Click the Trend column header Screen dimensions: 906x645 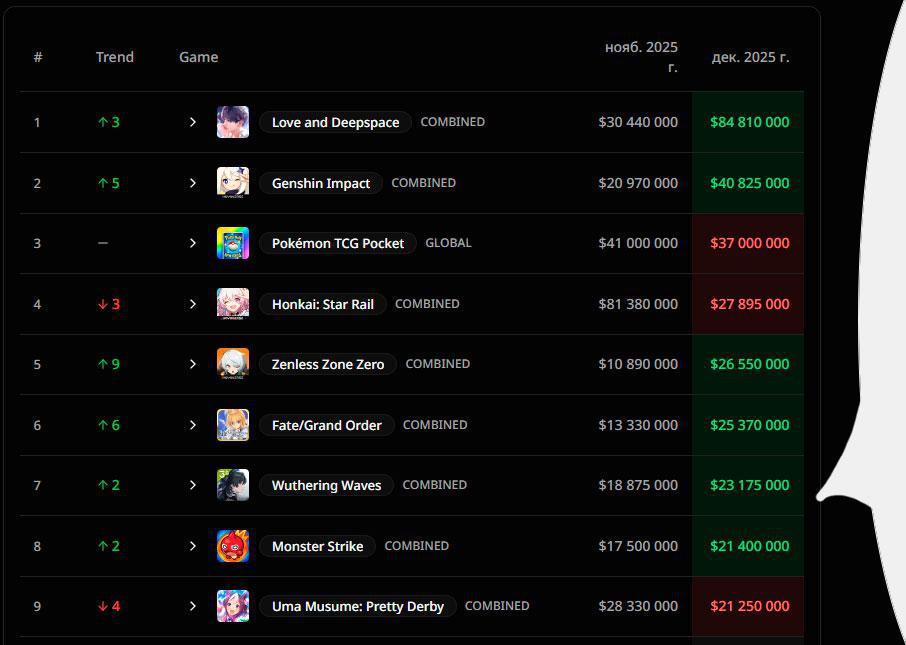pyautogui.click(x=114, y=57)
